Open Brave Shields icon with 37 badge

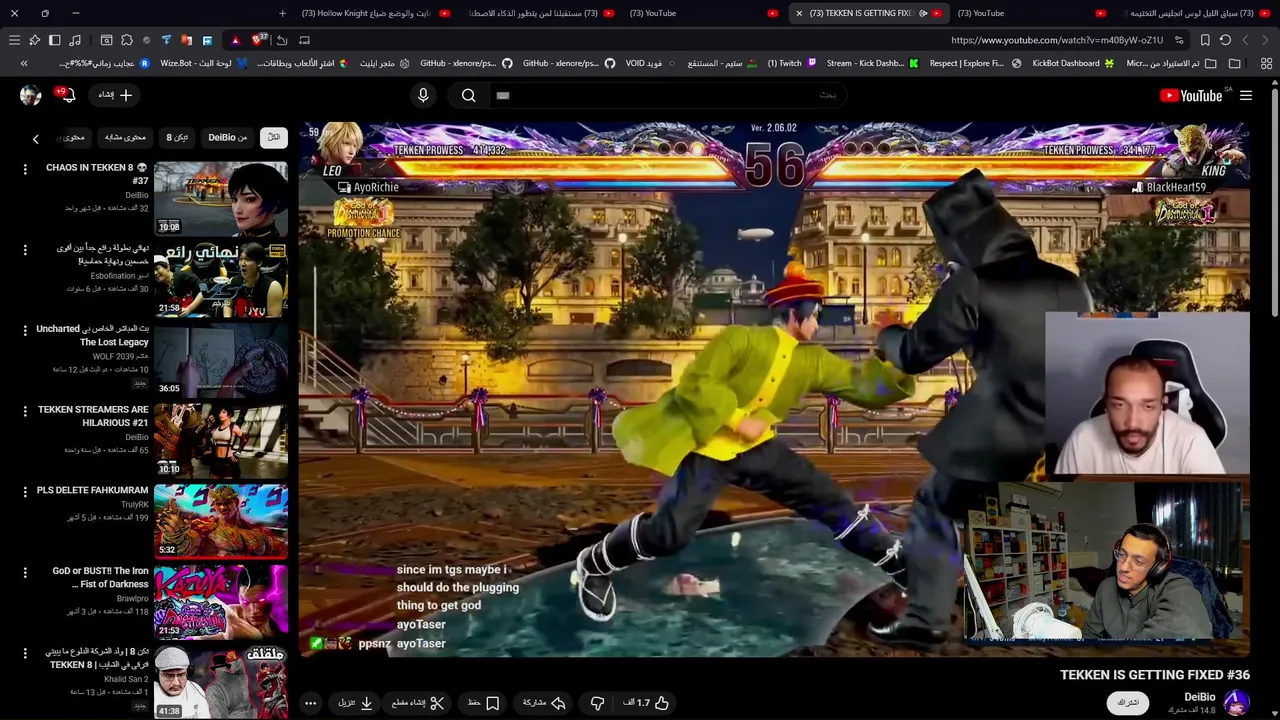[x=259, y=40]
